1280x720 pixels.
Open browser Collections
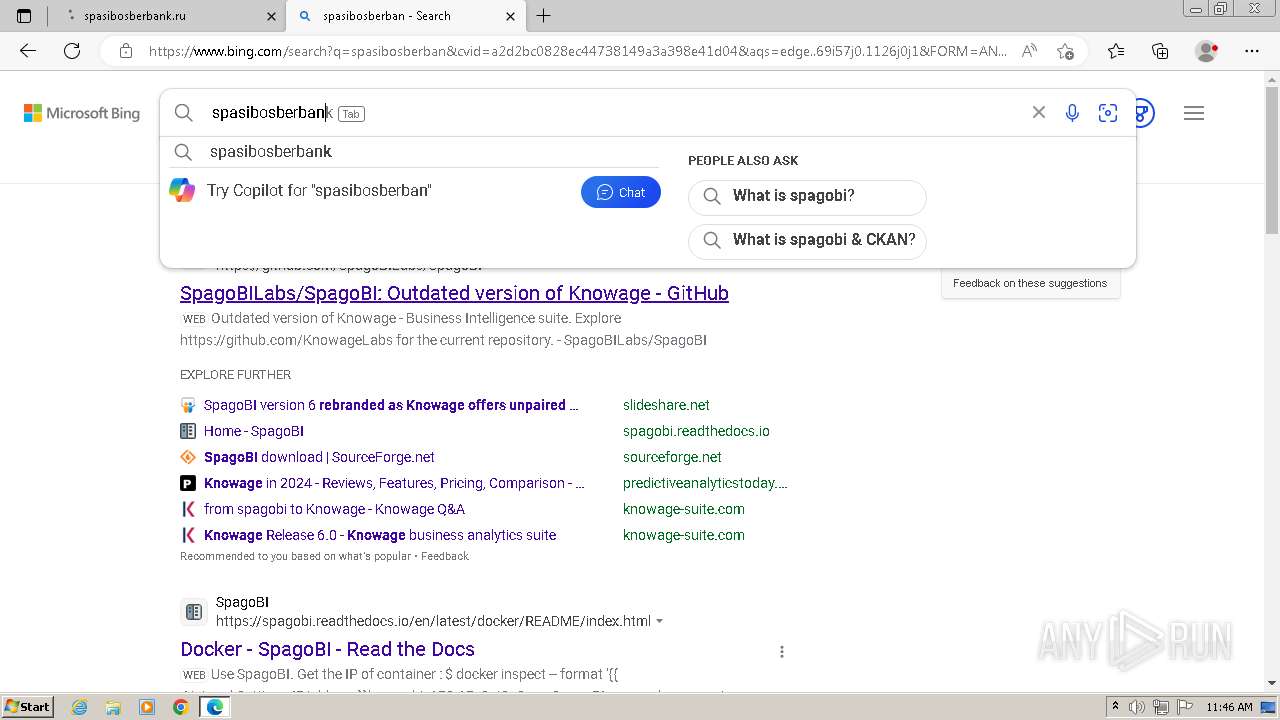[x=1160, y=51]
